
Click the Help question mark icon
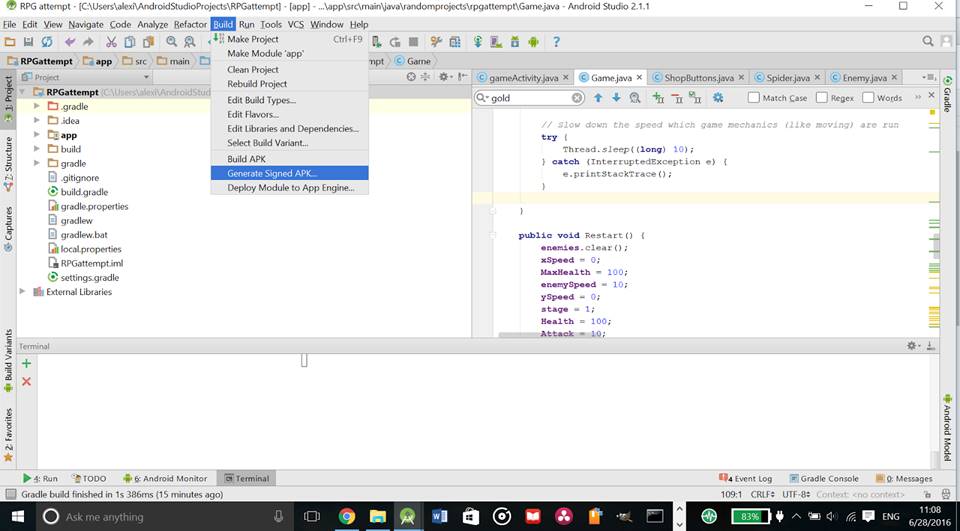click(556, 42)
